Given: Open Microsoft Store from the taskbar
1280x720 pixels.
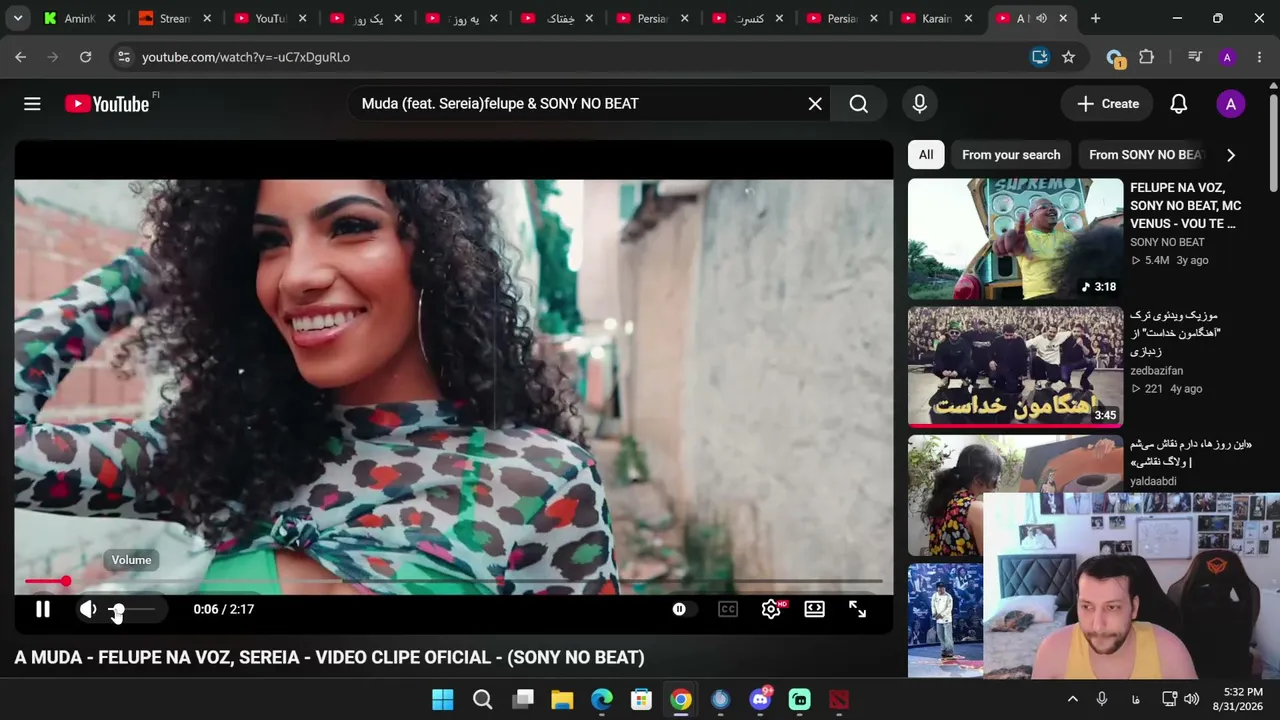Looking at the screenshot, I should pos(641,699).
